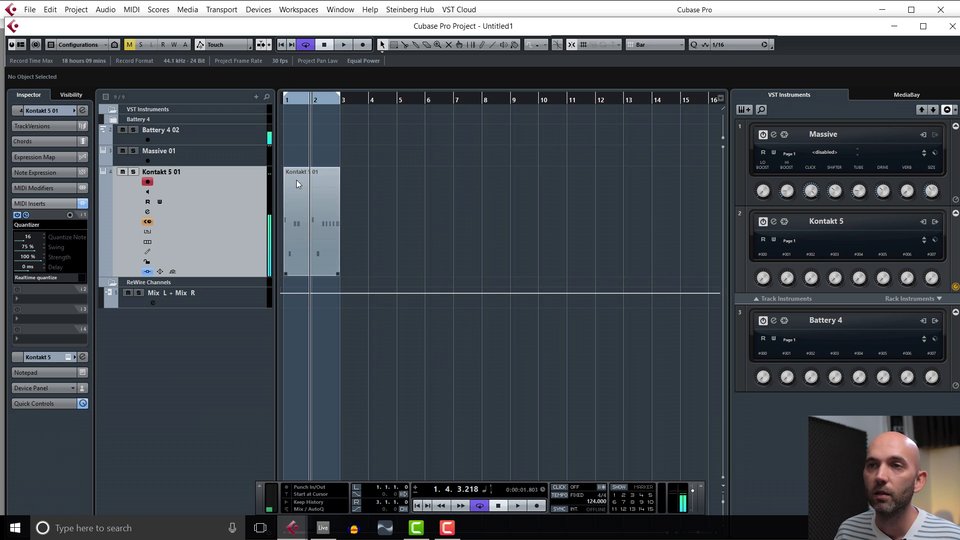
Task: Open the Bar snap type dropdown
Action: point(654,45)
